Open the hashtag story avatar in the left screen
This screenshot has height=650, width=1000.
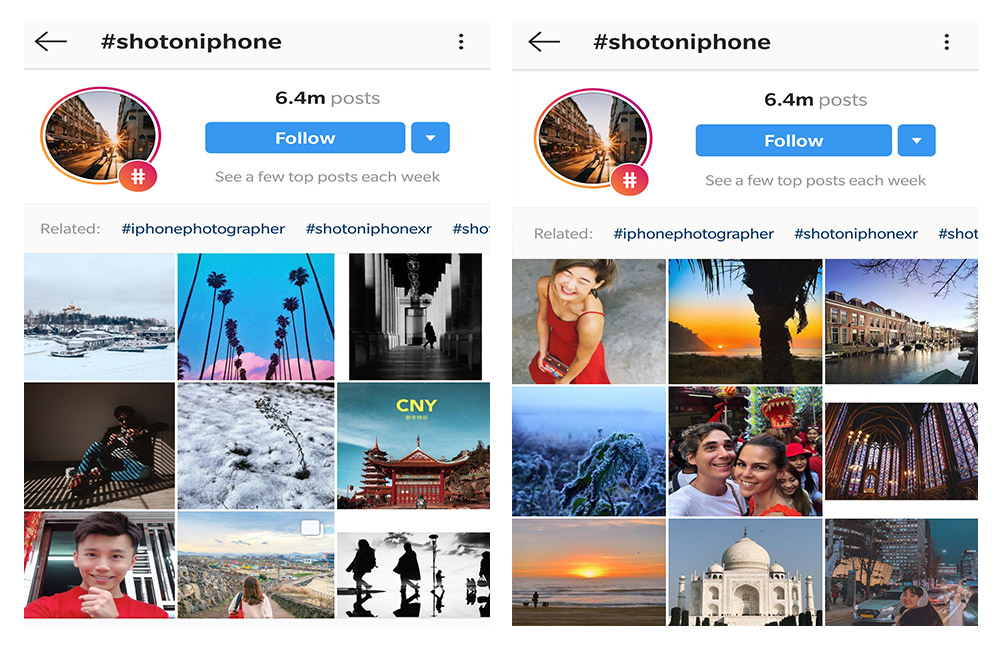[101, 137]
